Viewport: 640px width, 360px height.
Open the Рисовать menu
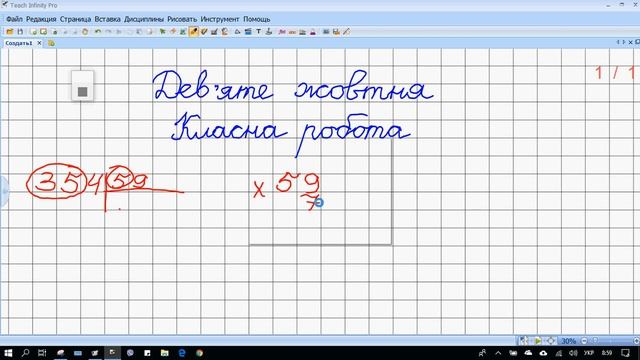(x=182, y=19)
